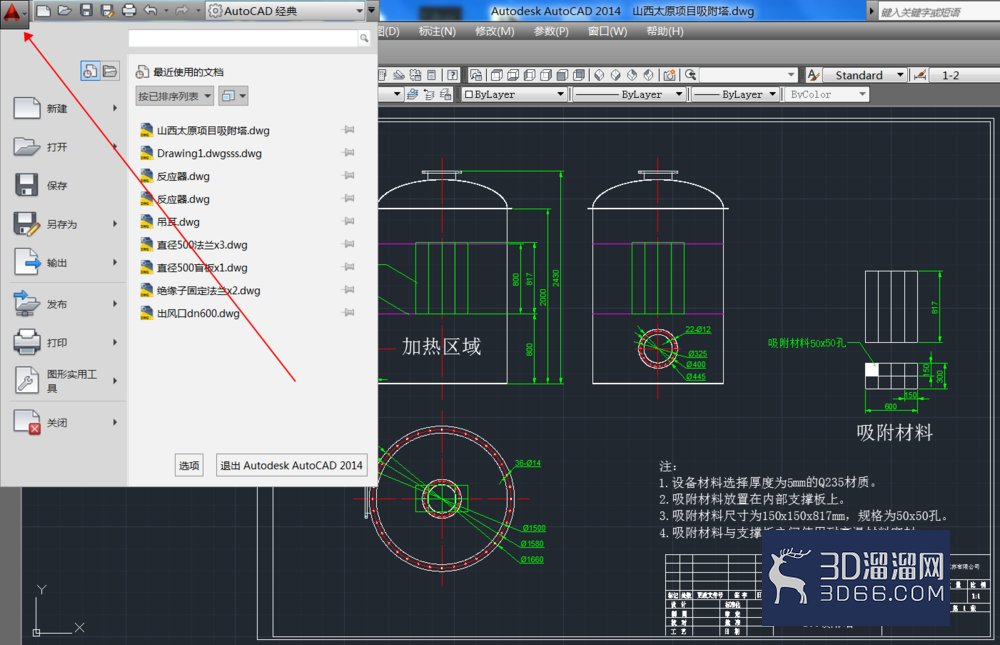Pin Drawing1.dwgsss.dwg to the recent list

coord(349,152)
